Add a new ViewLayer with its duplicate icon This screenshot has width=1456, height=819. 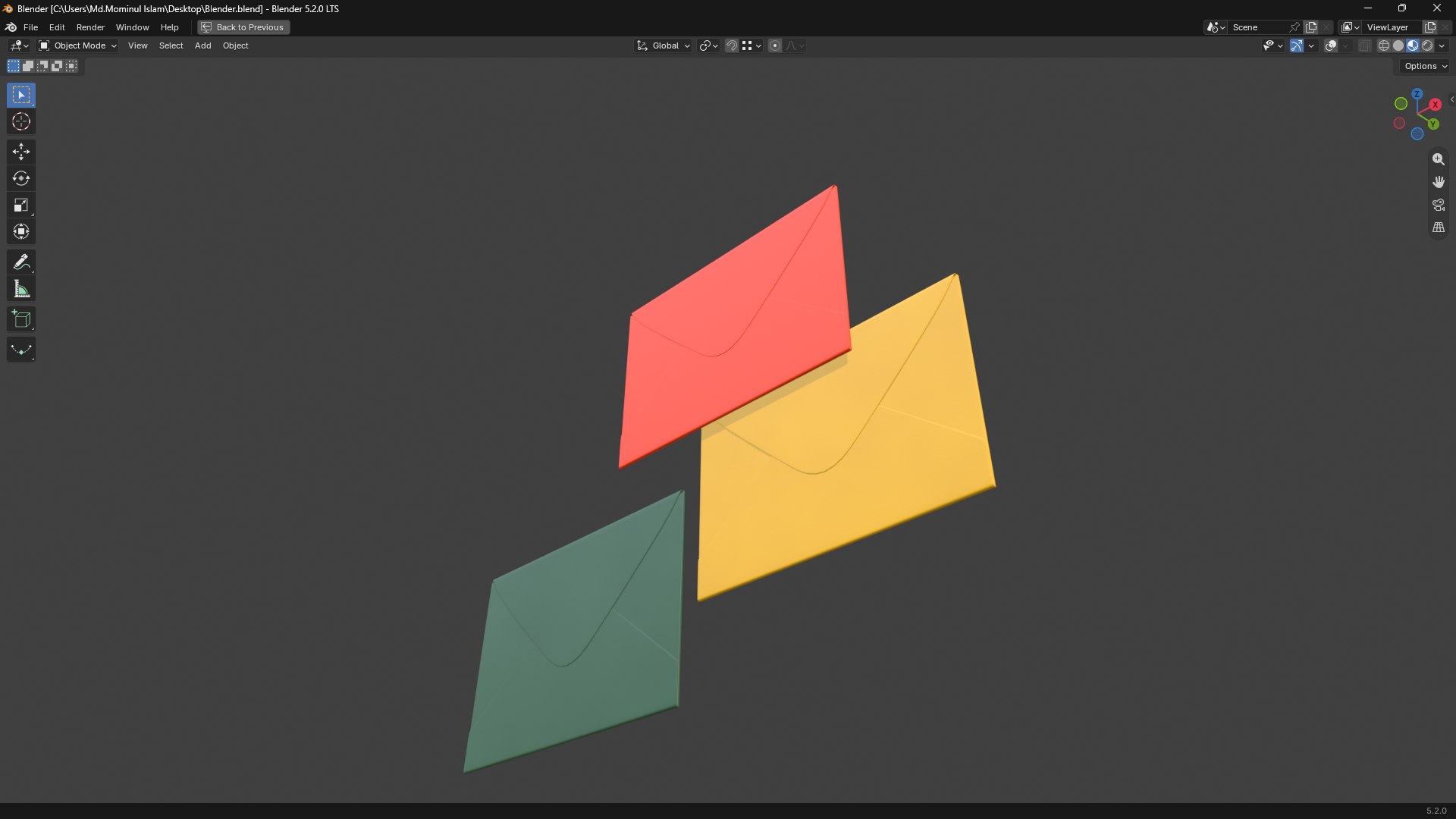1429,27
